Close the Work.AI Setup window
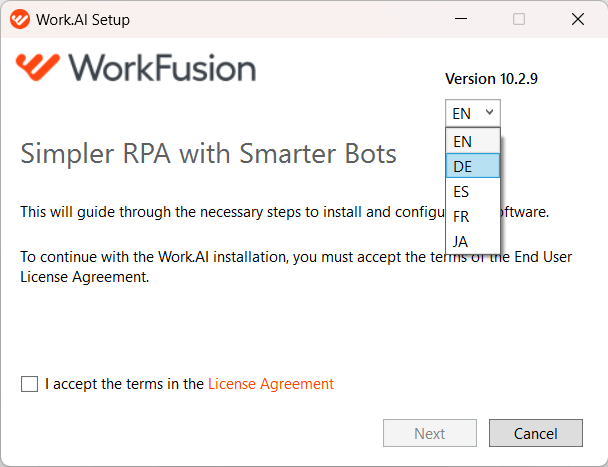This screenshot has width=608, height=467. (x=578, y=19)
